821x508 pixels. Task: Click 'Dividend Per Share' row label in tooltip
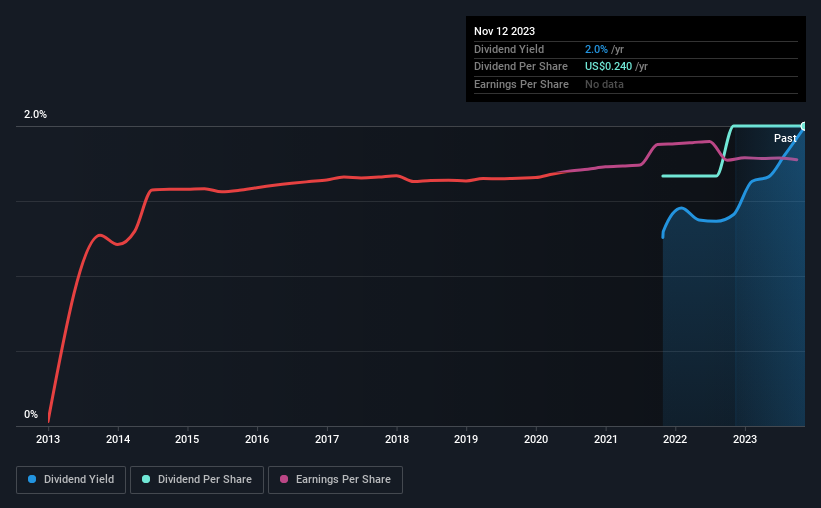[520, 67]
